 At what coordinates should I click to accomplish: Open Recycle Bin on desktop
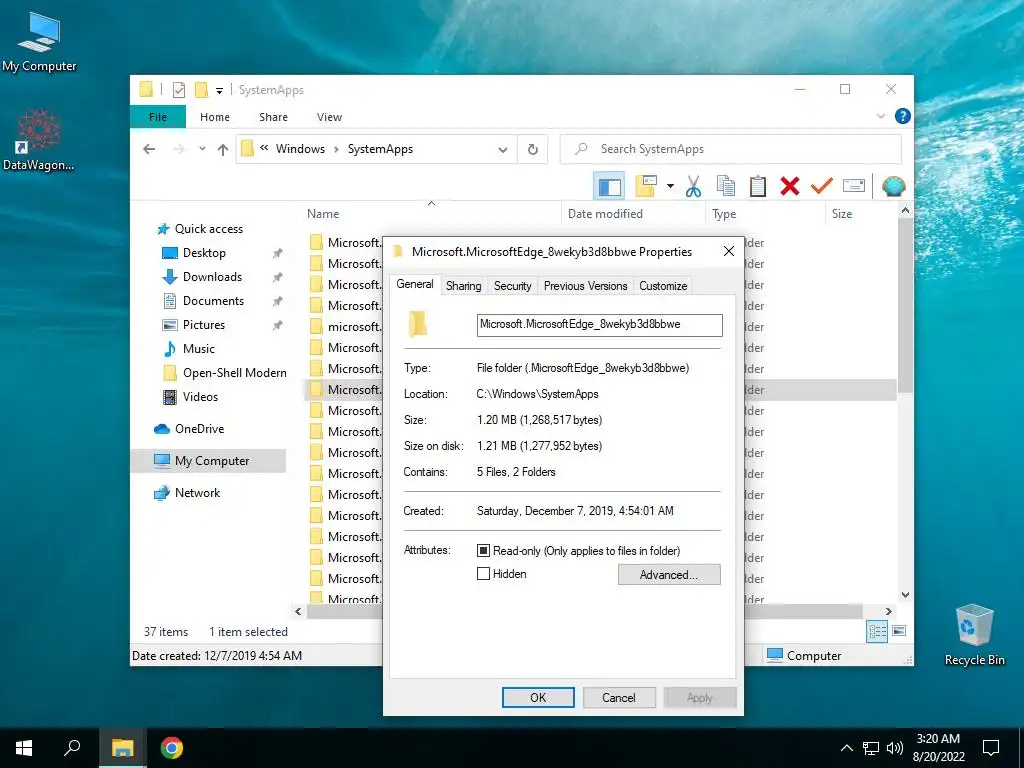(974, 635)
